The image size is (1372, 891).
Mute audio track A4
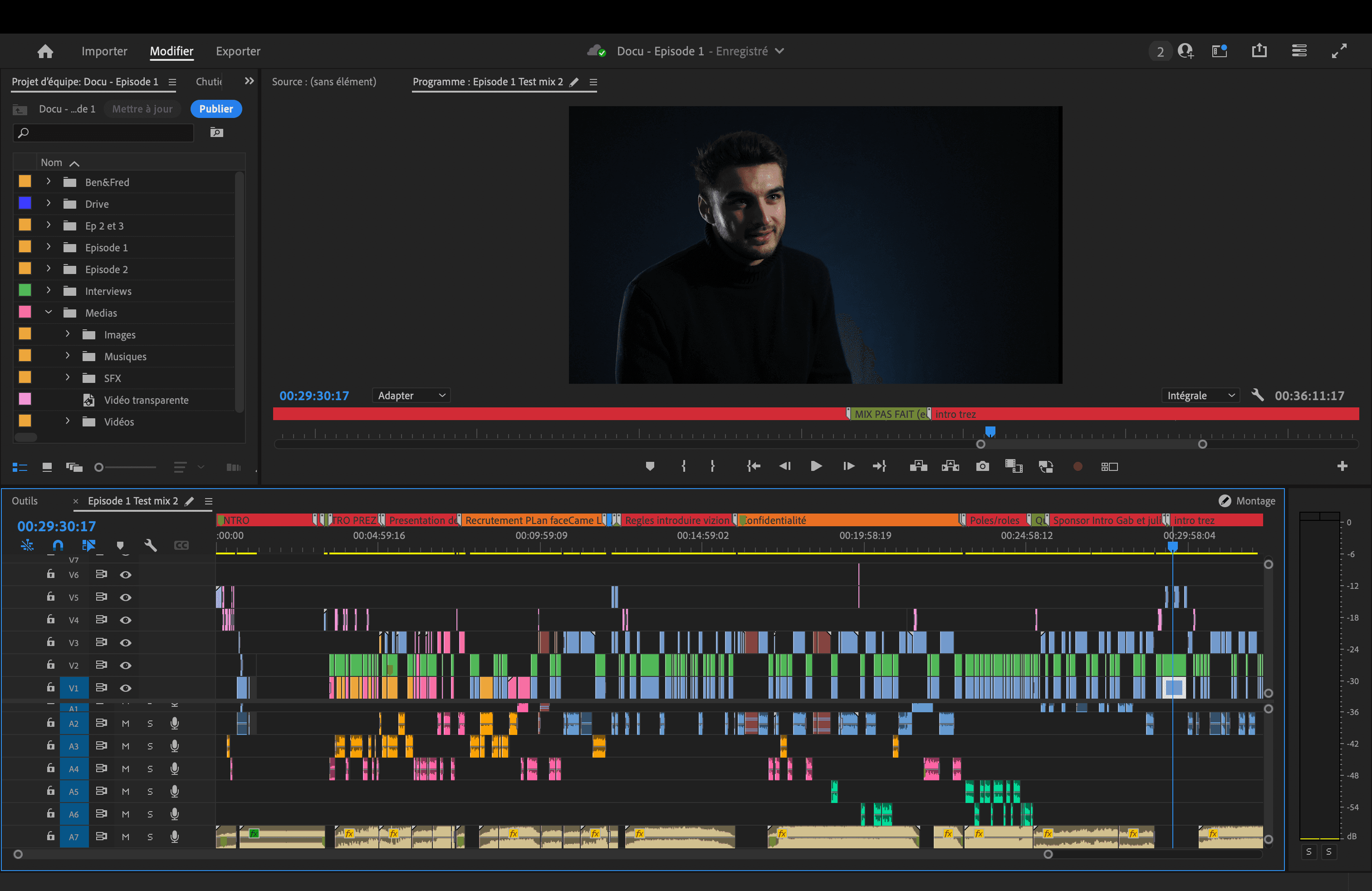pyautogui.click(x=126, y=768)
